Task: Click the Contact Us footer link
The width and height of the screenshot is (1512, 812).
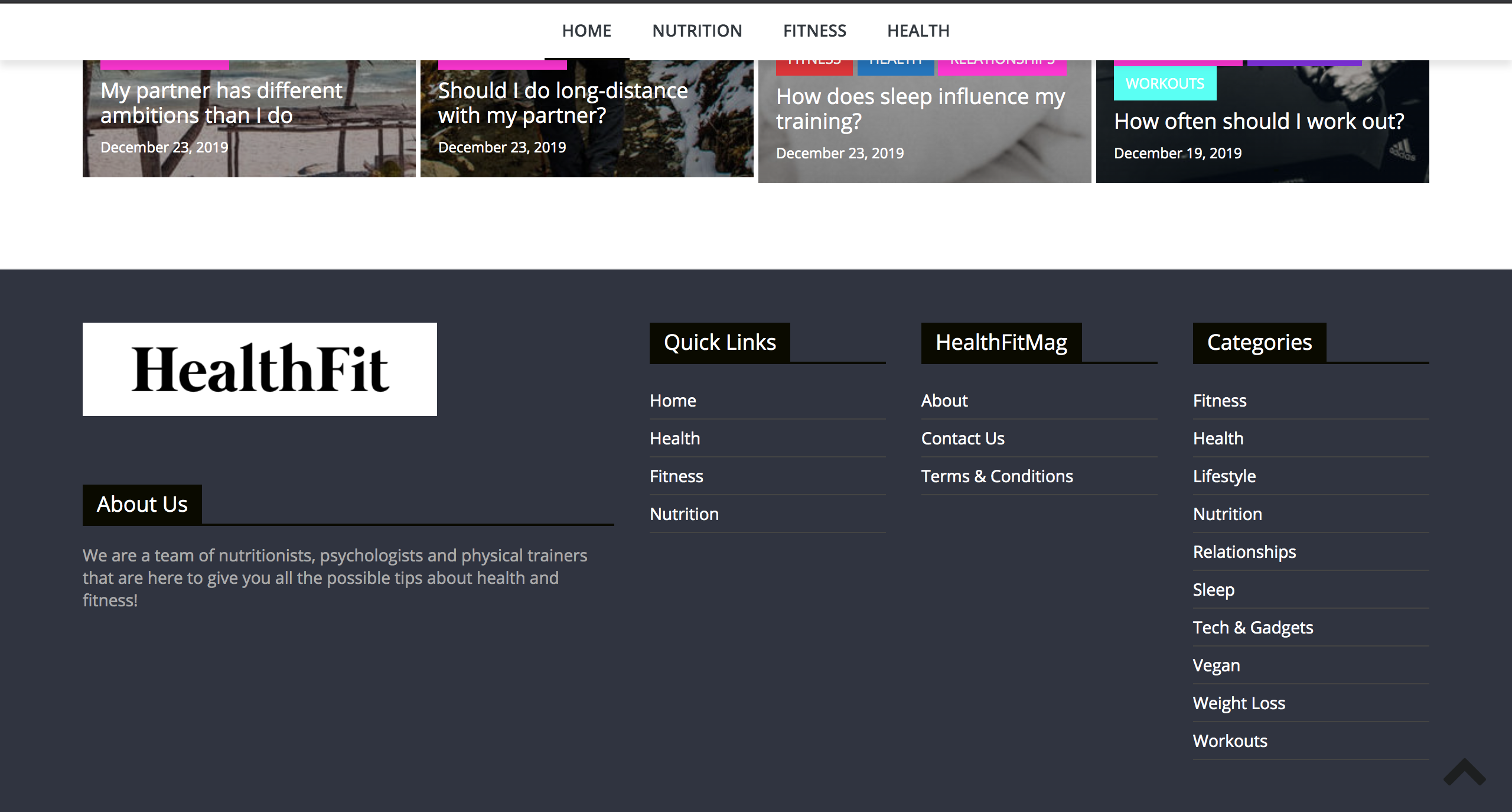Action: [x=963, y=439]
